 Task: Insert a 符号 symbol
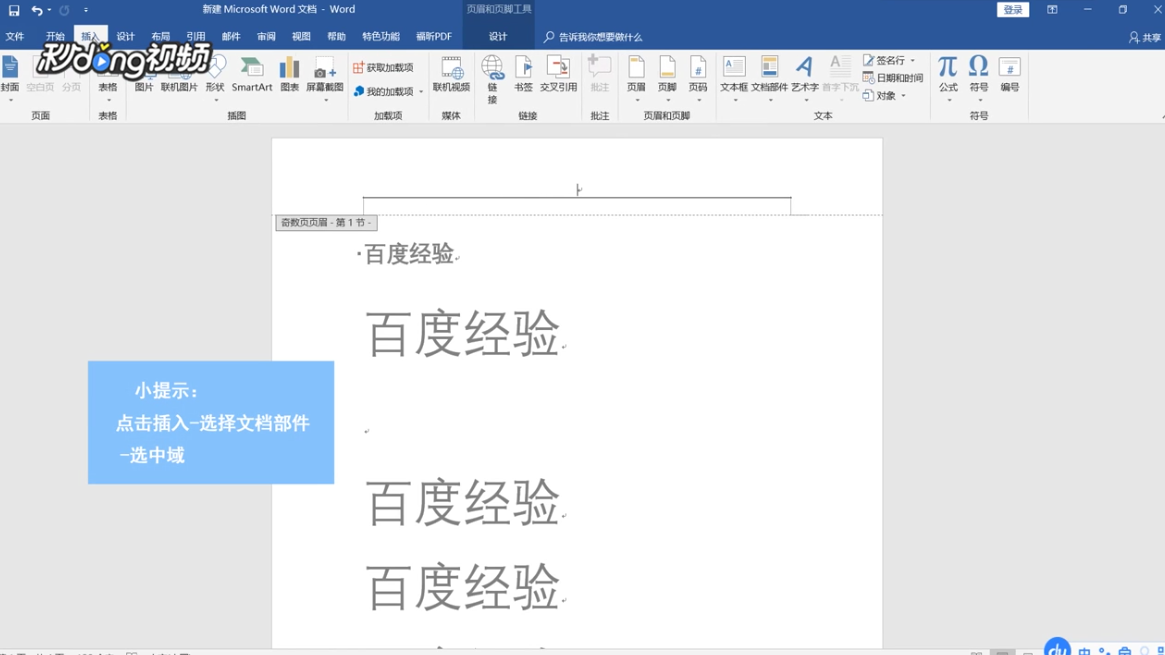click(979, 77)
